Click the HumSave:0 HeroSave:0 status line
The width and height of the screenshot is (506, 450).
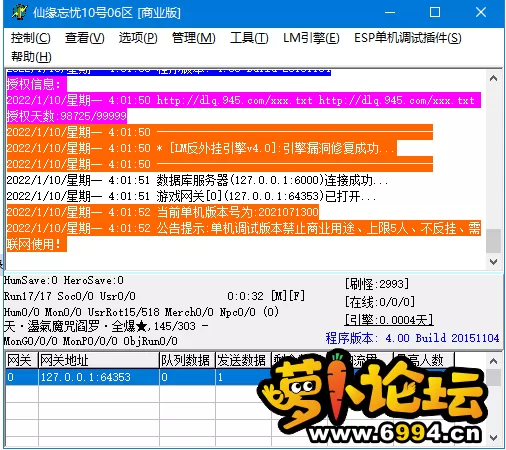tap(64, 280)
